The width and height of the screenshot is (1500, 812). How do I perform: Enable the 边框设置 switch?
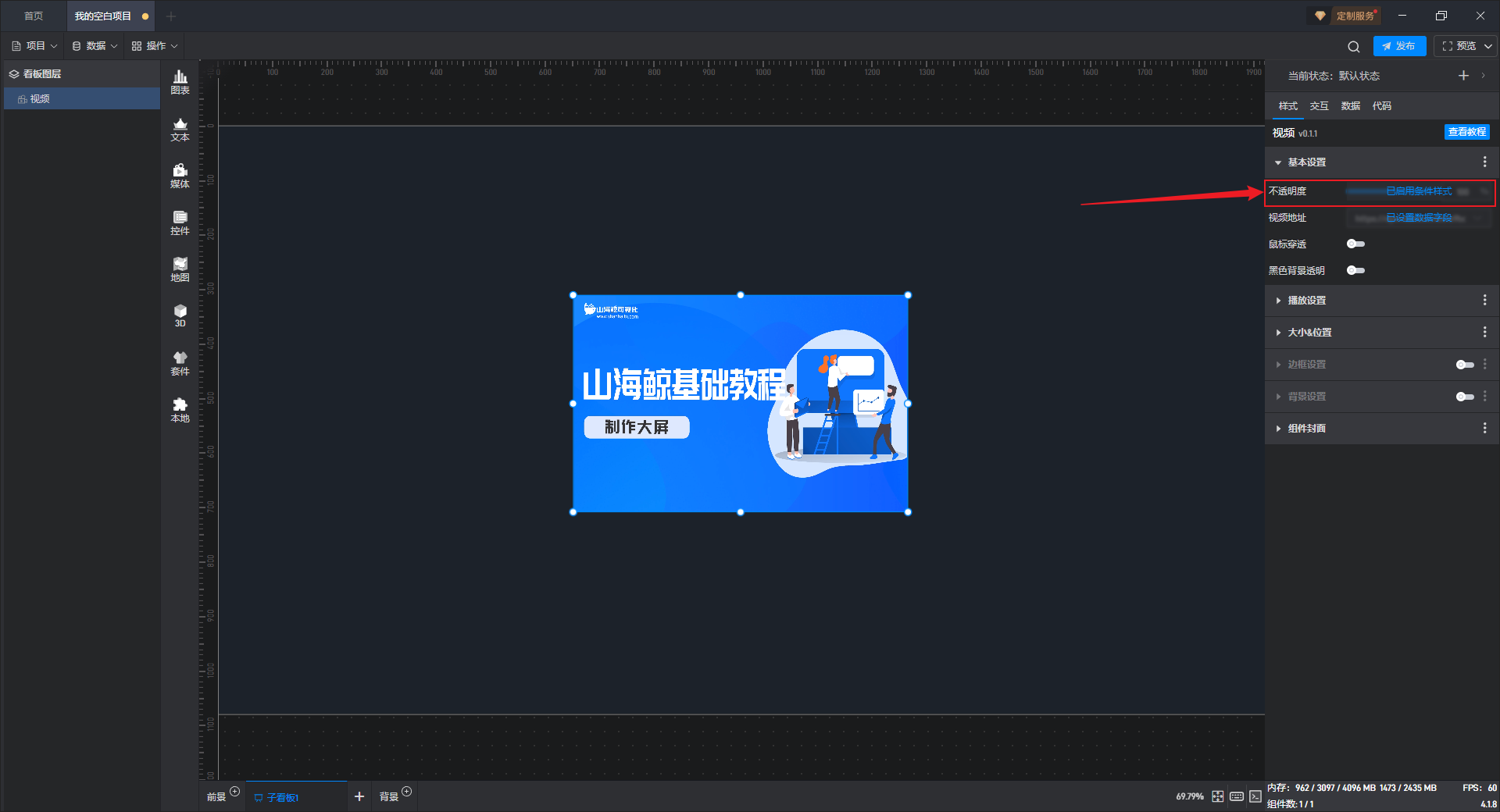(x=1465, y=365)
